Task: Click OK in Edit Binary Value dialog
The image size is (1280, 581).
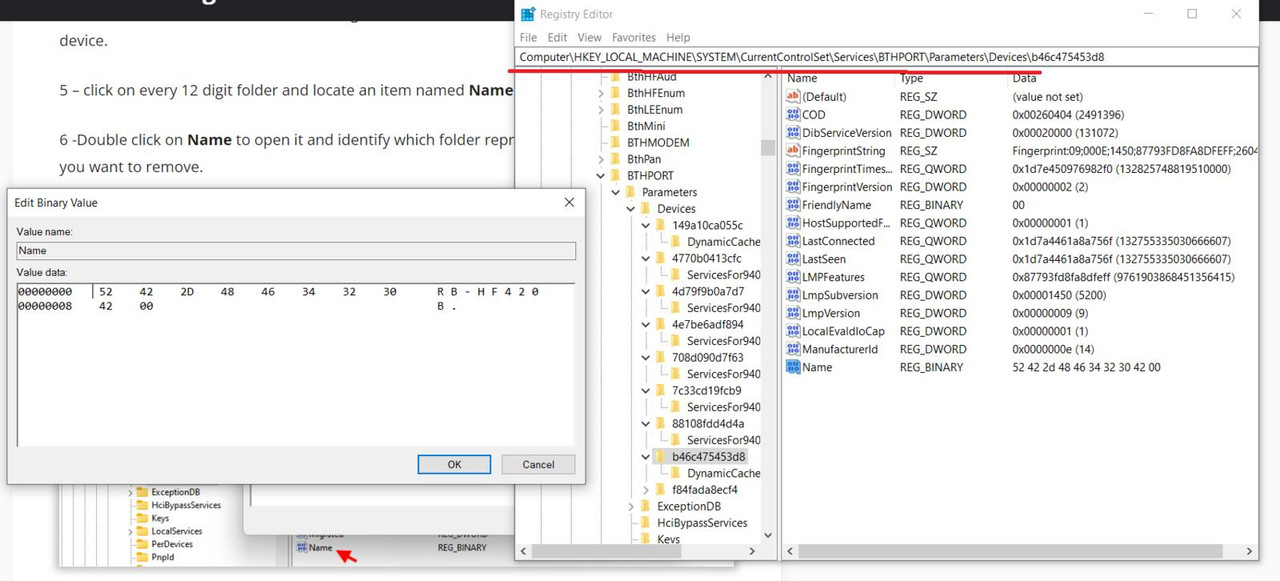Action: pyautogui.click(x=454, y=464)
